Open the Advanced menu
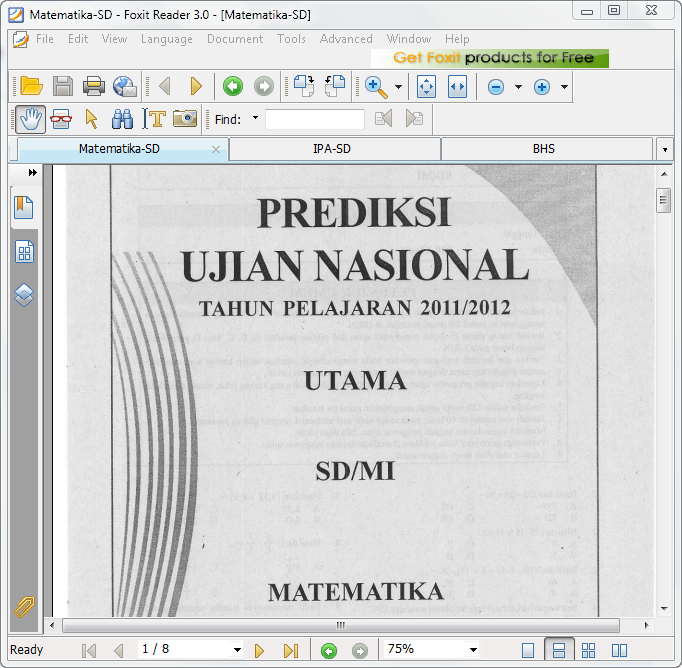 pos(346,39)
